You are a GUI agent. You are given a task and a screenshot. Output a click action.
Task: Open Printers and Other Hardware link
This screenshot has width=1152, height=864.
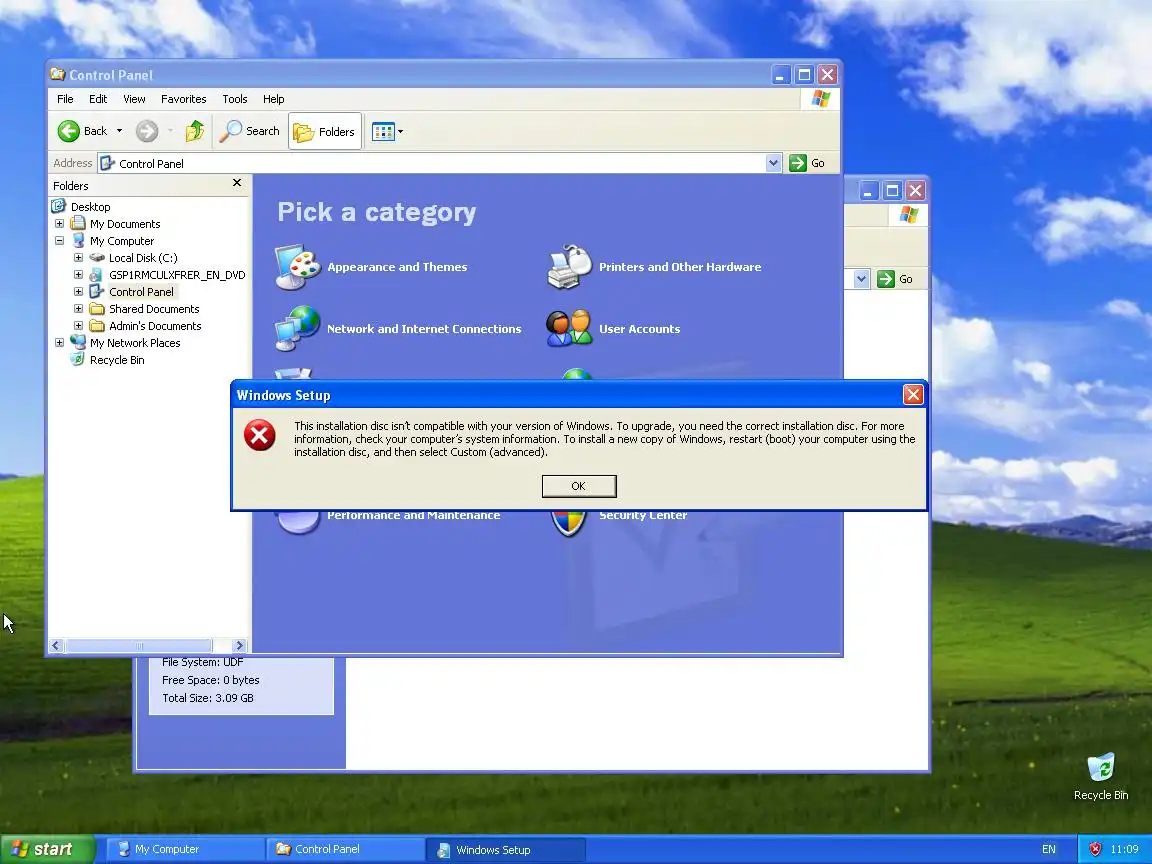[680, 267]
